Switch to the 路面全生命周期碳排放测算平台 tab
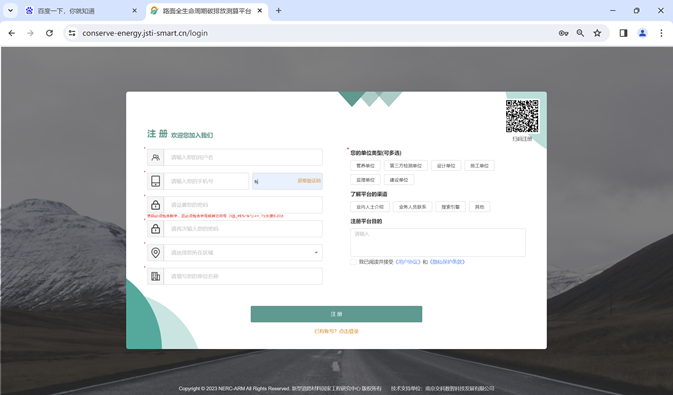Viewport: 673px width, 395px height. 207,11
